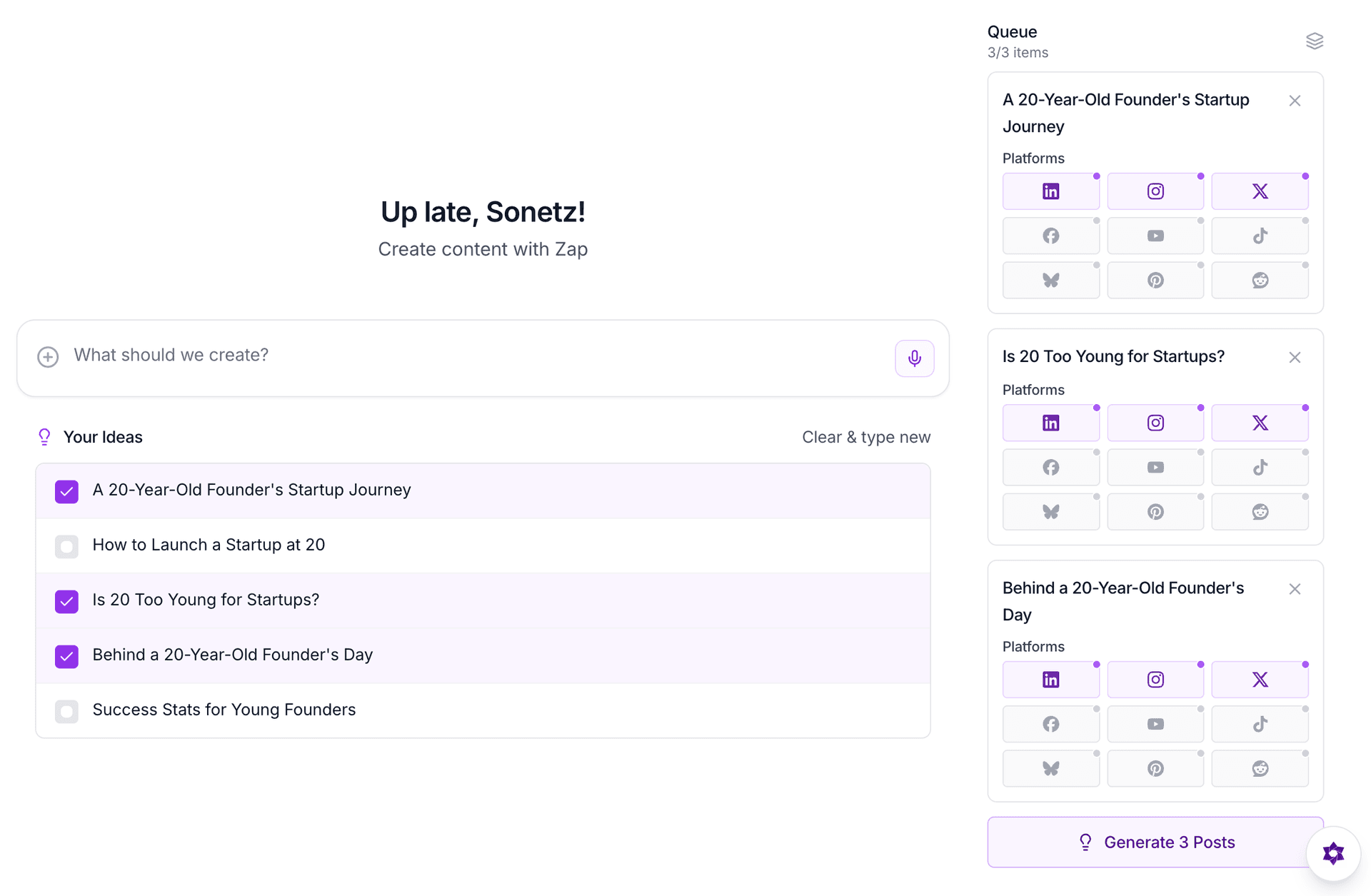Select LinkedIn platform for Startup Journey post

click(1050, 191)
